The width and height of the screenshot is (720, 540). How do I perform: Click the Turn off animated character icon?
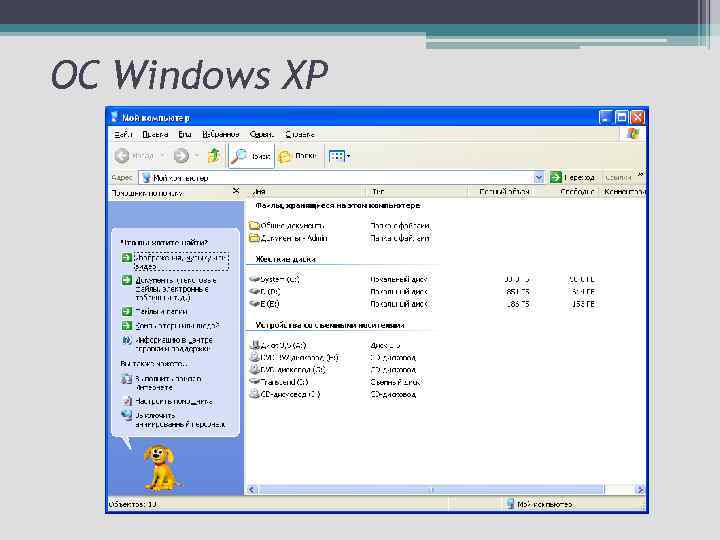click(x=127, y=415)
